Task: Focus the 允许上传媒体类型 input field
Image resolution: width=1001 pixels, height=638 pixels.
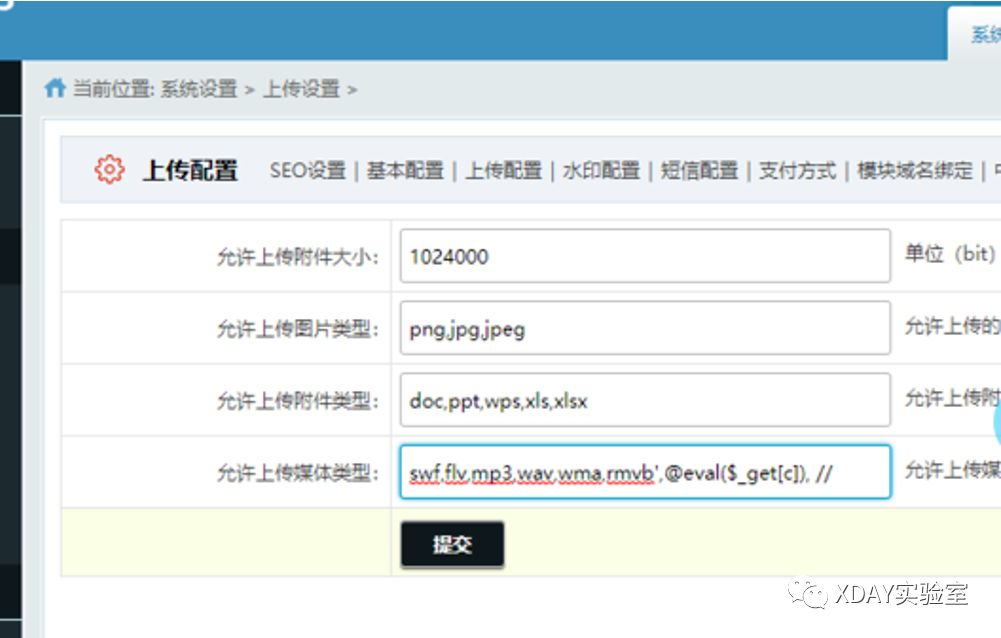Action: click(x=645, y=473)
